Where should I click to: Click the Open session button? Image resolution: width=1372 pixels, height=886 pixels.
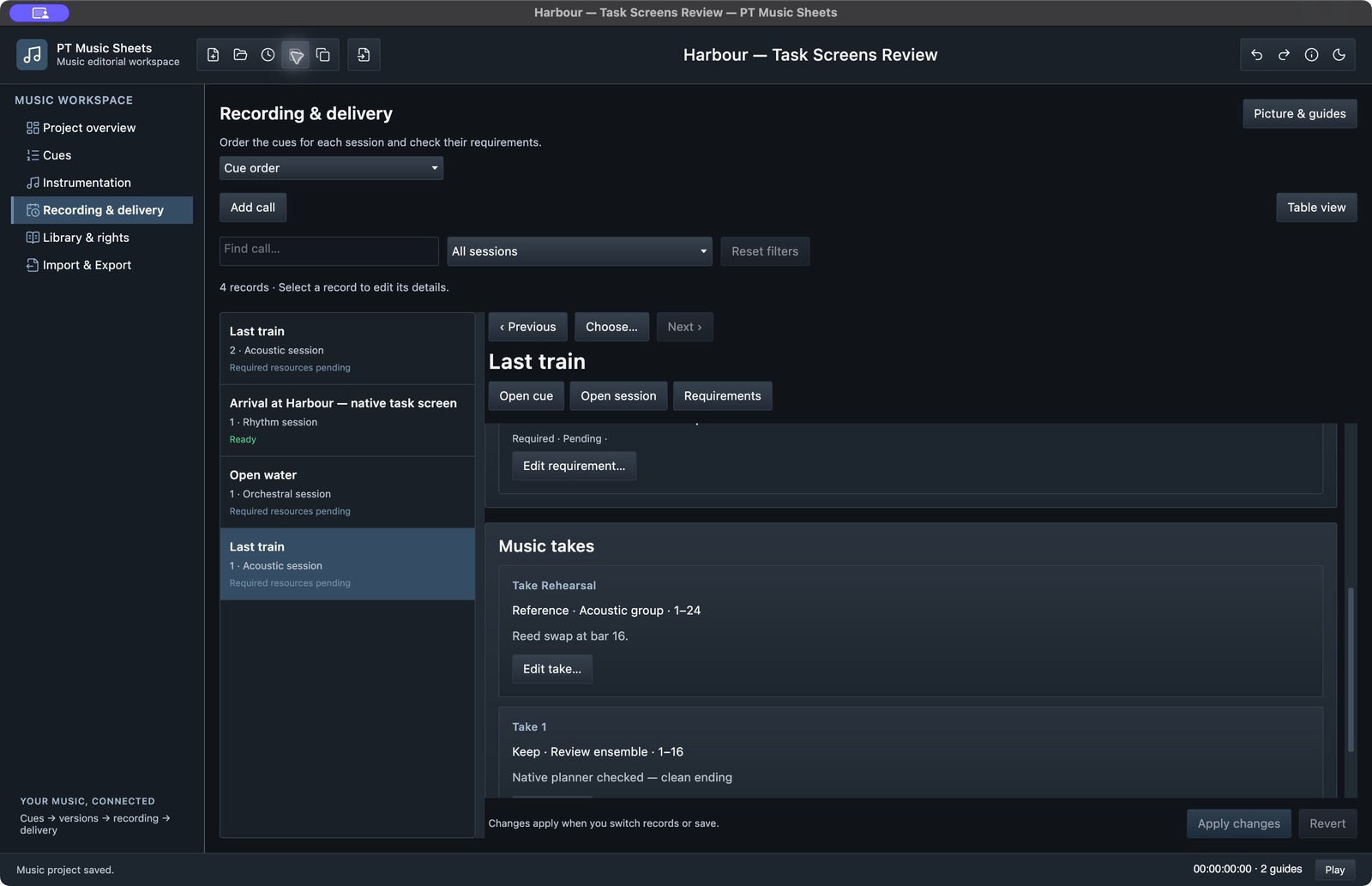click(x=618, y=396)
